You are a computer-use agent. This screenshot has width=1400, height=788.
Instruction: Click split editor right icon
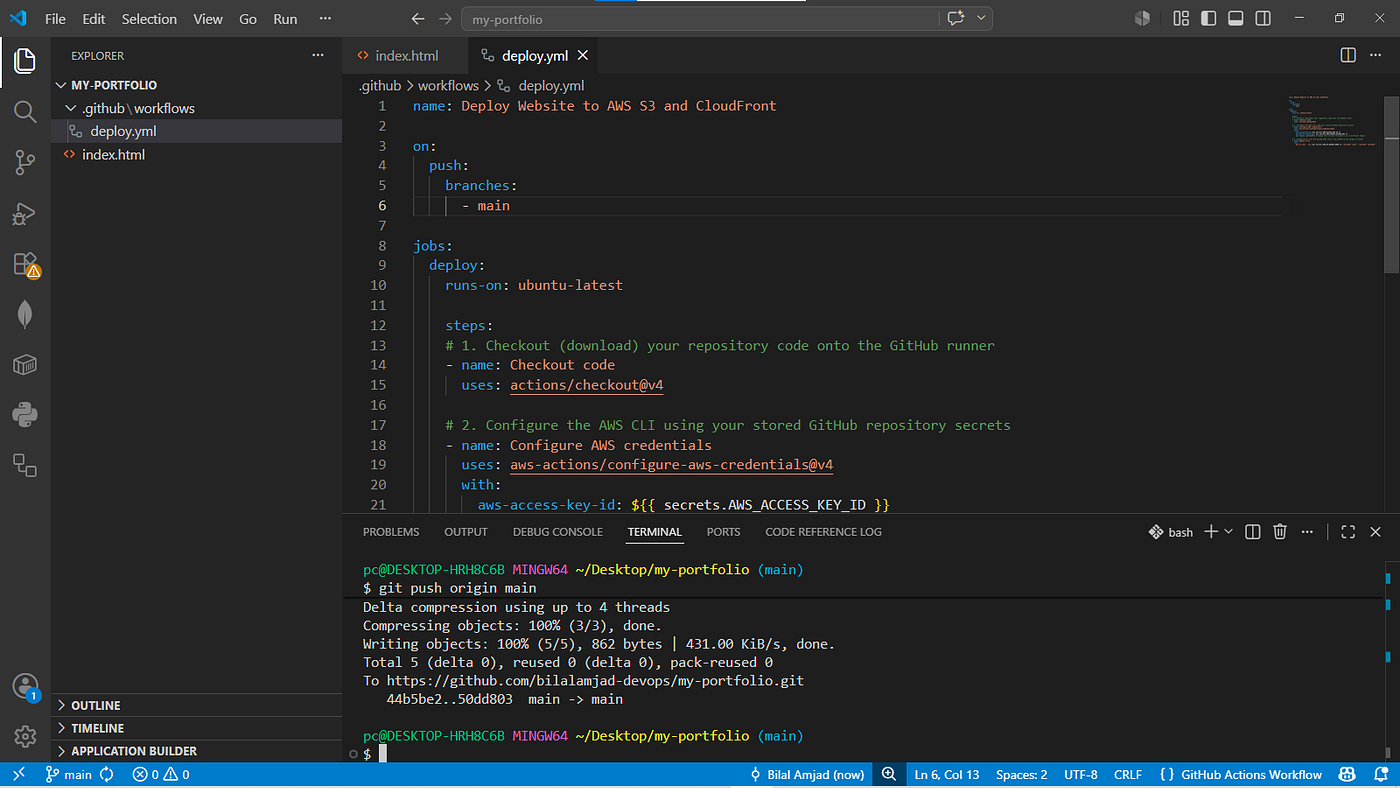click(1348, 55)
